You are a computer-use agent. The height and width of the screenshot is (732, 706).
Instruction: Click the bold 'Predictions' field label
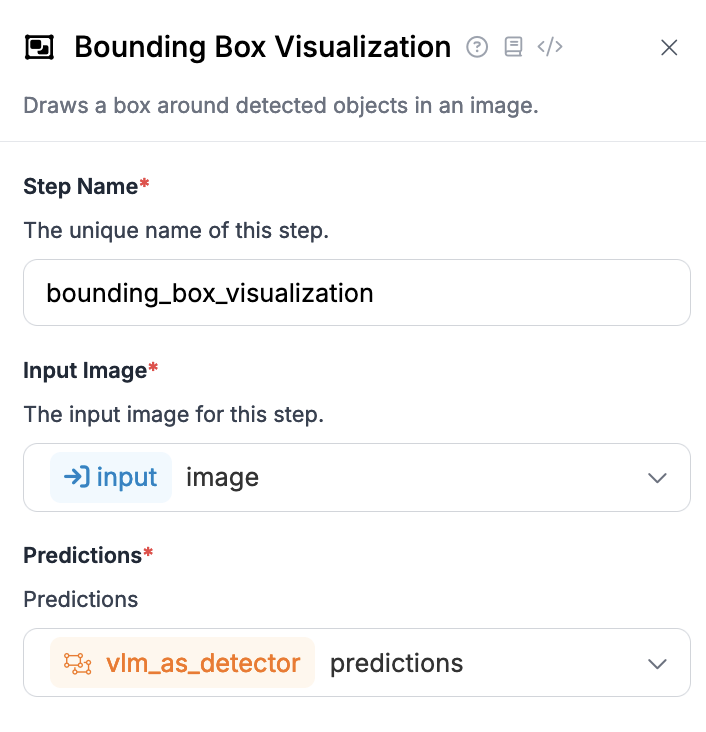(82, 555)
